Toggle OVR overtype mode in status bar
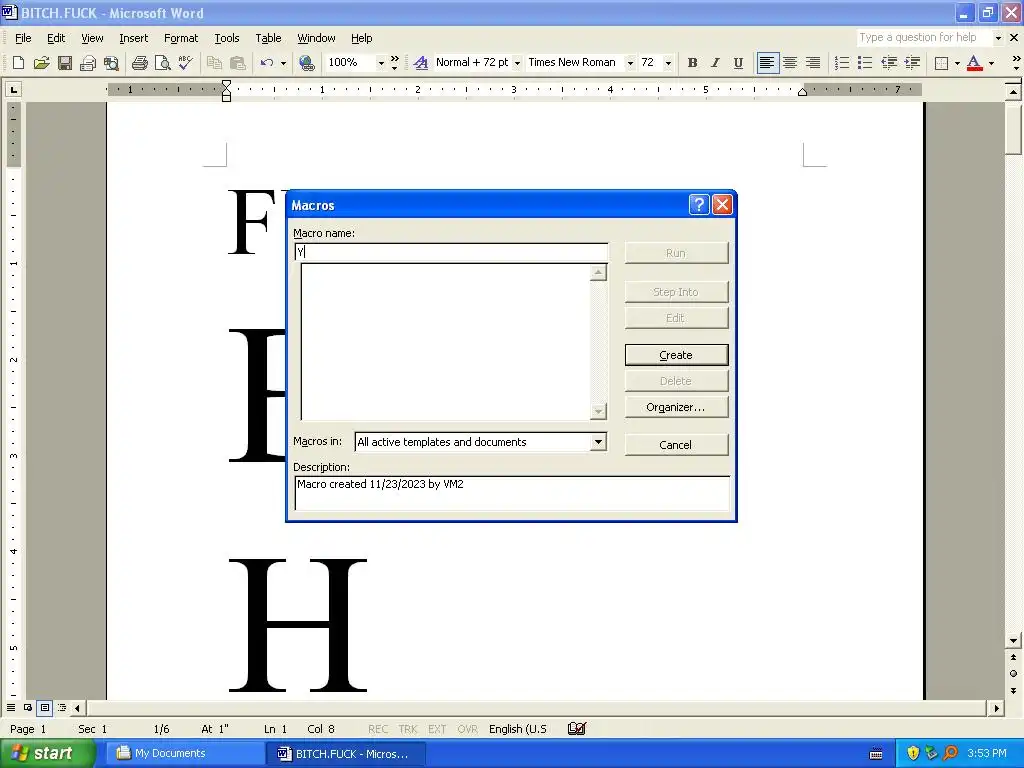1024x768 pixels. click(467, 729)
